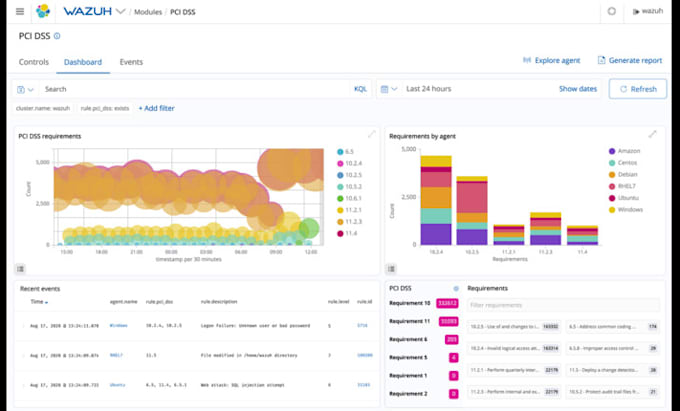
Task: Toggle the Amazon agent legend swatch
Action: pos(612,151)
